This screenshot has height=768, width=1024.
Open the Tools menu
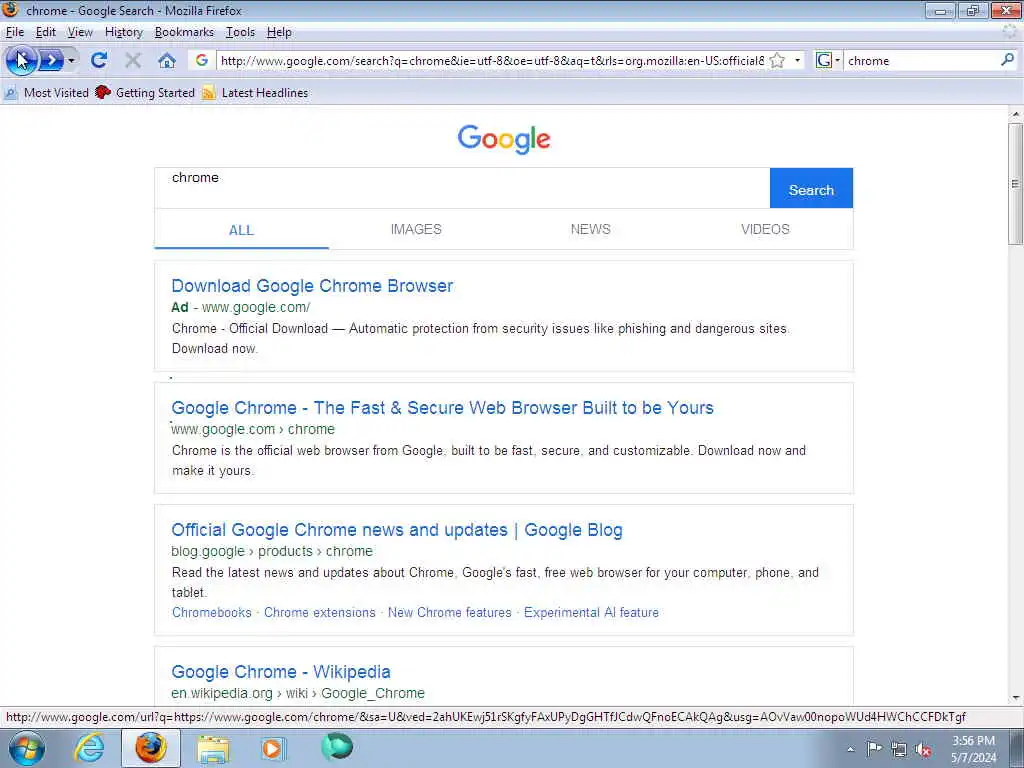tap(240, 32)
